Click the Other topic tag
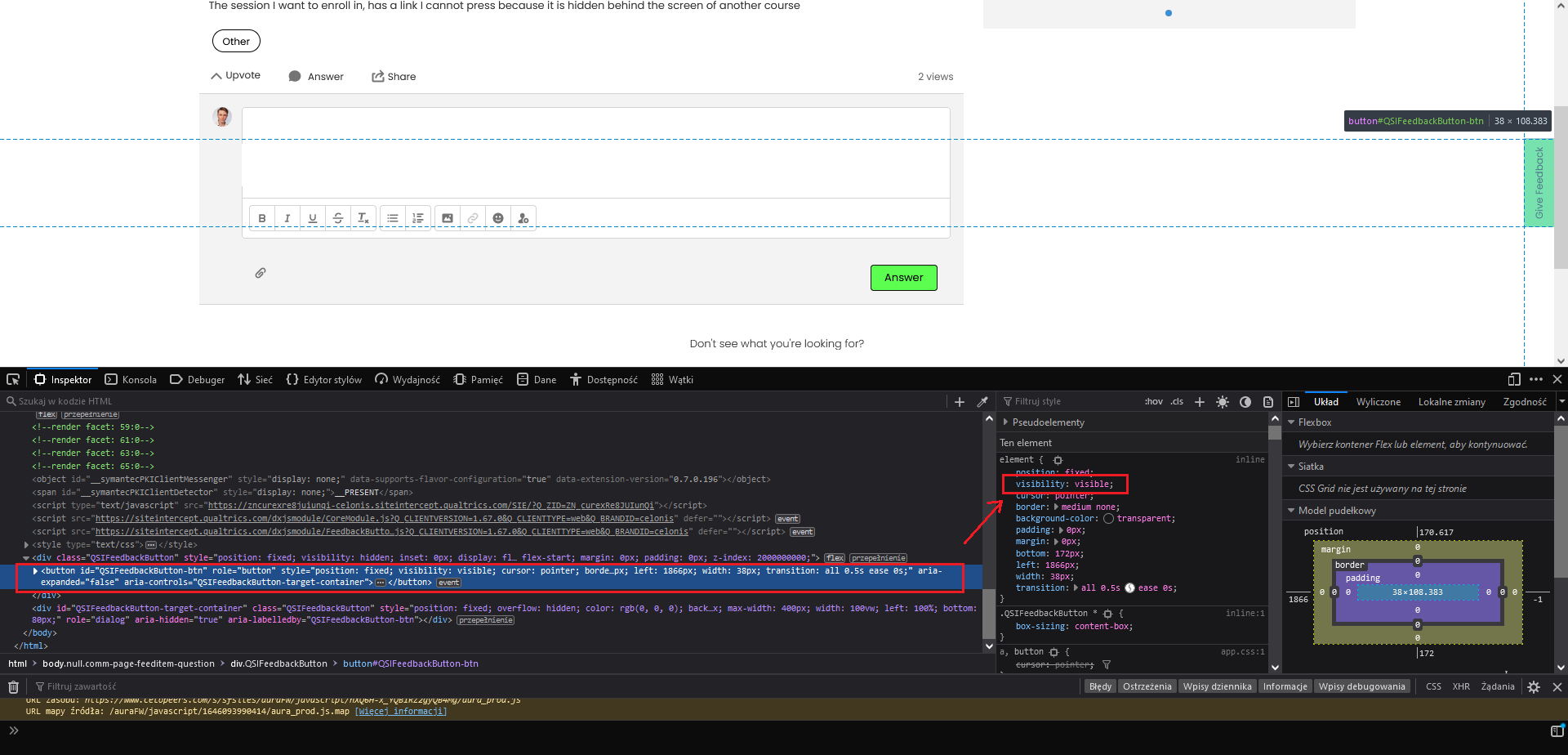 coord(236,41)
